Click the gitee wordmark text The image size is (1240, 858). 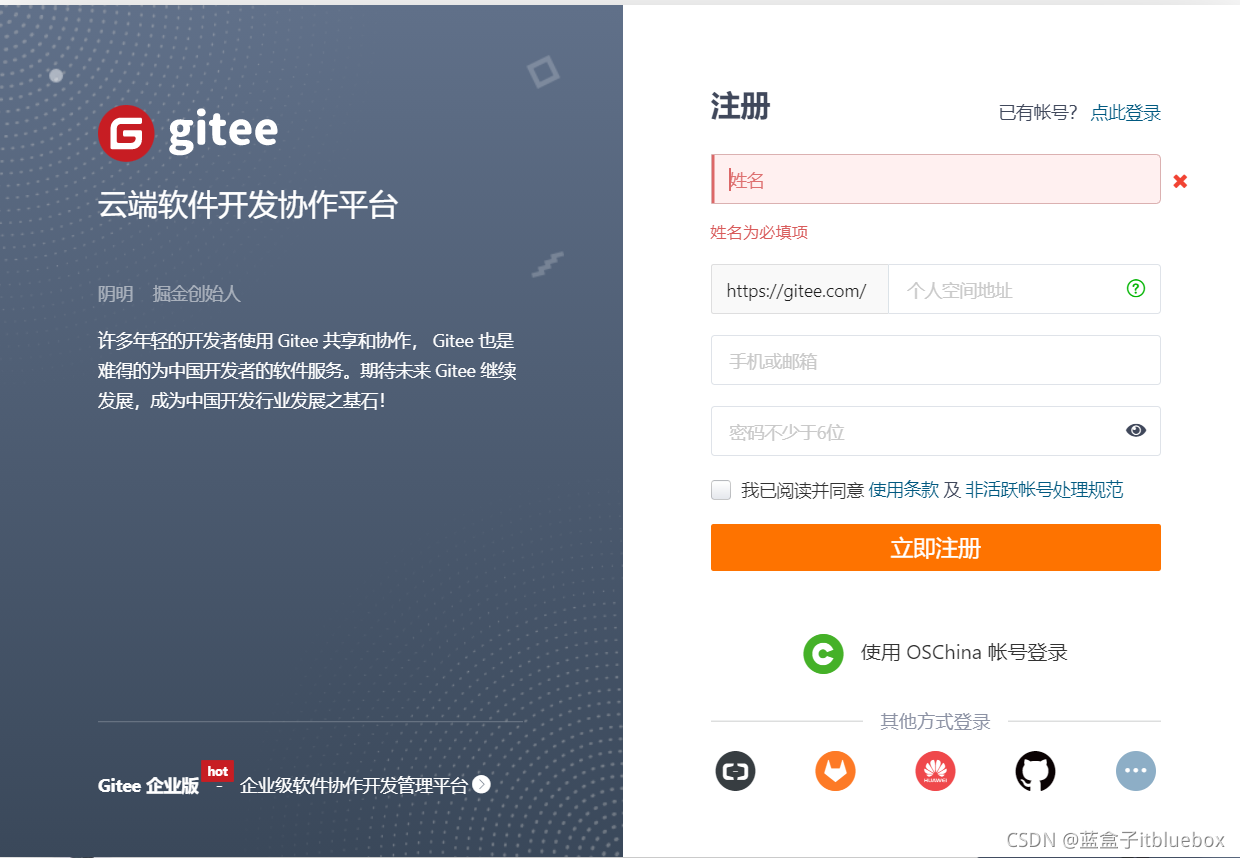pyautogui.click(x=223, y=131)
